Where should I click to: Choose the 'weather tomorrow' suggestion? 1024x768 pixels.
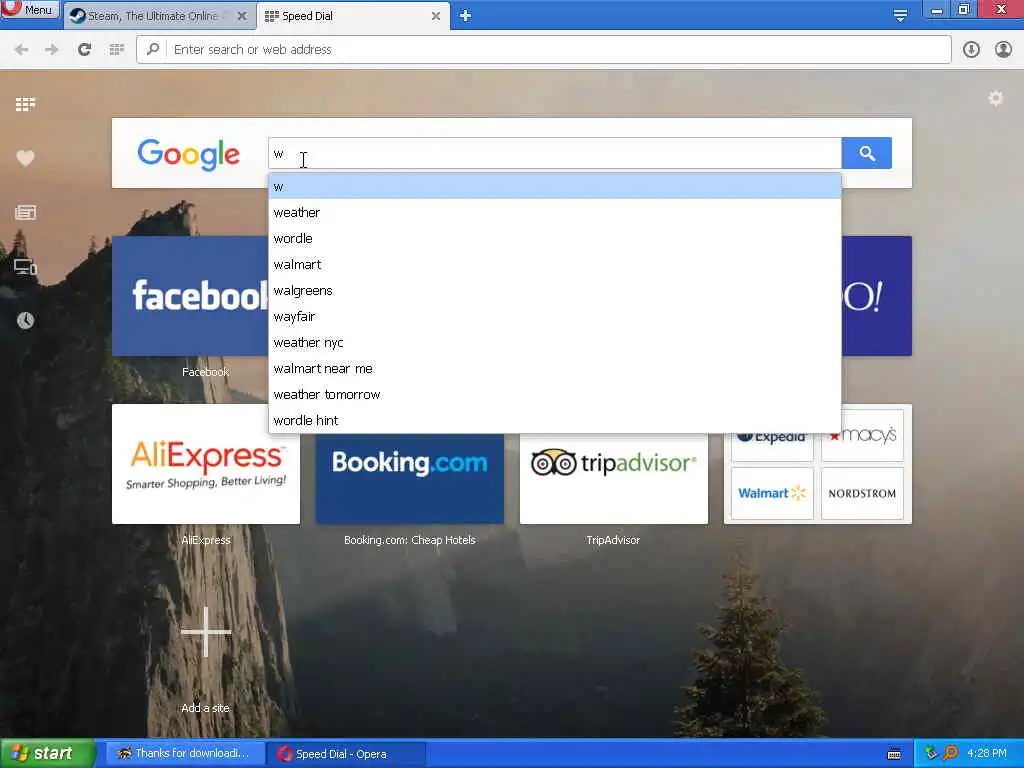pos(554,395)
